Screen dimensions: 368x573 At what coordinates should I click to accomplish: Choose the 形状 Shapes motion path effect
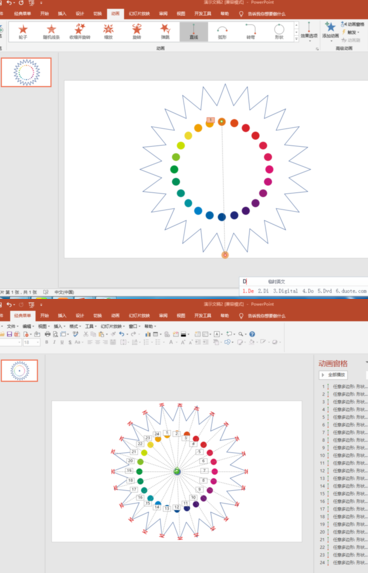[x=279, y=31]
